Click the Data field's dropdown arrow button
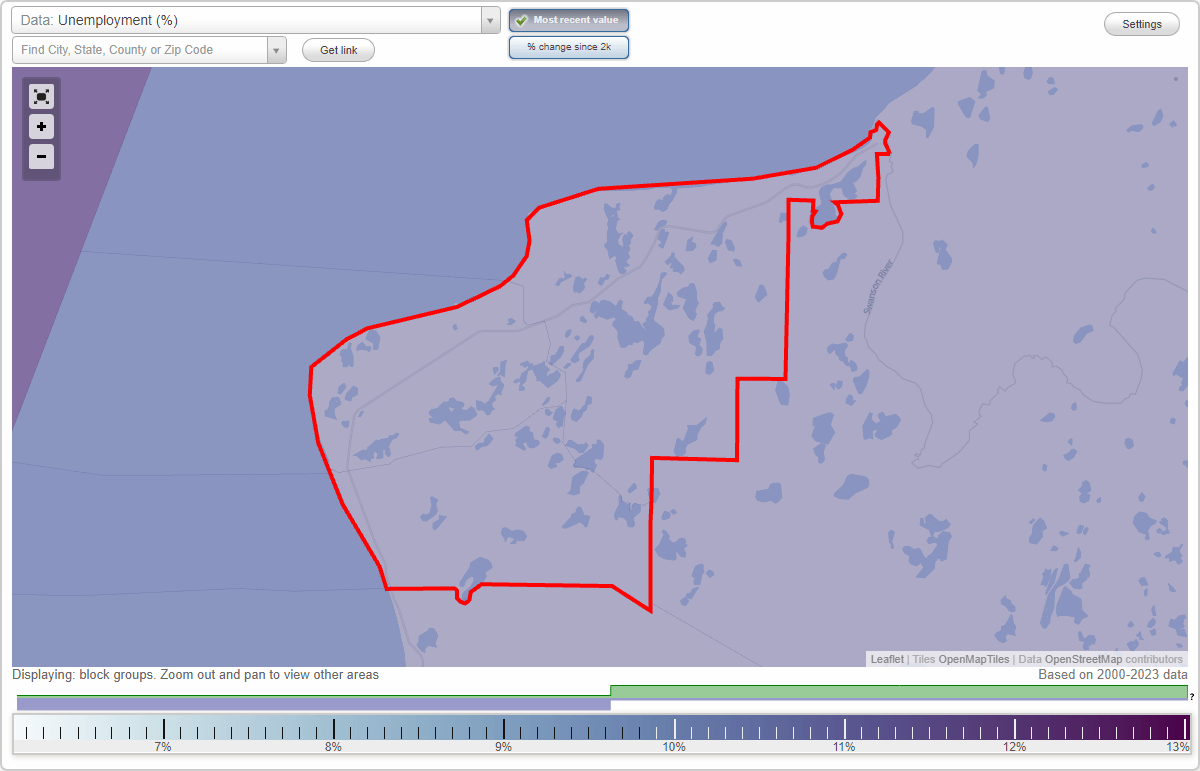 coord(489,20)
